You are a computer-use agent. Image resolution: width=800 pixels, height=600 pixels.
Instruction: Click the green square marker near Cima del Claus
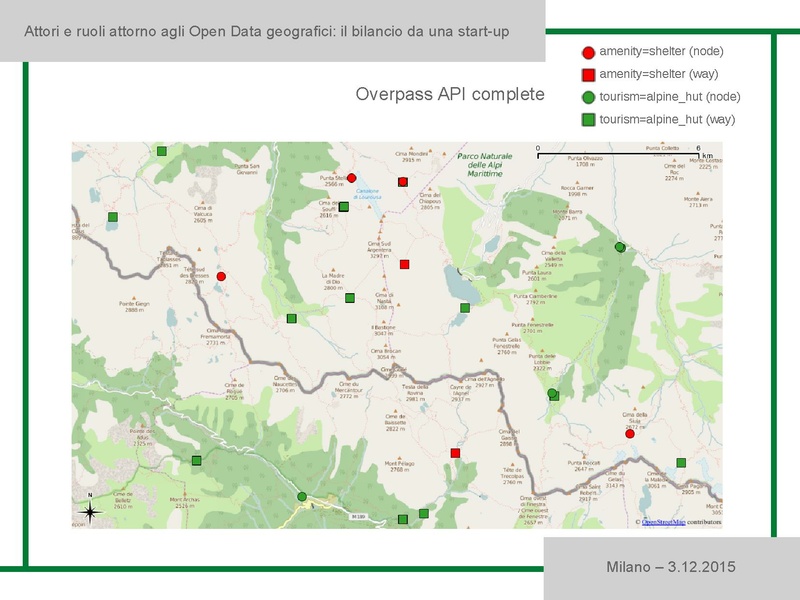tap(113, 215)
